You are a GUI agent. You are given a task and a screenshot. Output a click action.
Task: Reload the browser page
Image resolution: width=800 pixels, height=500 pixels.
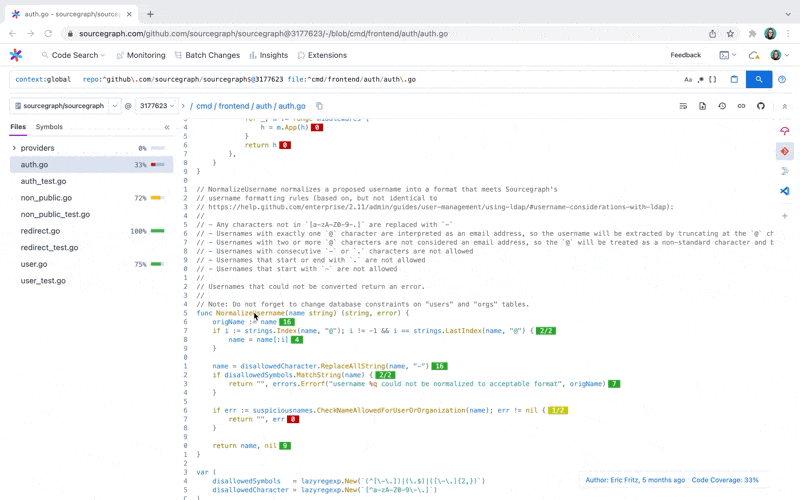tap(48, 34)
